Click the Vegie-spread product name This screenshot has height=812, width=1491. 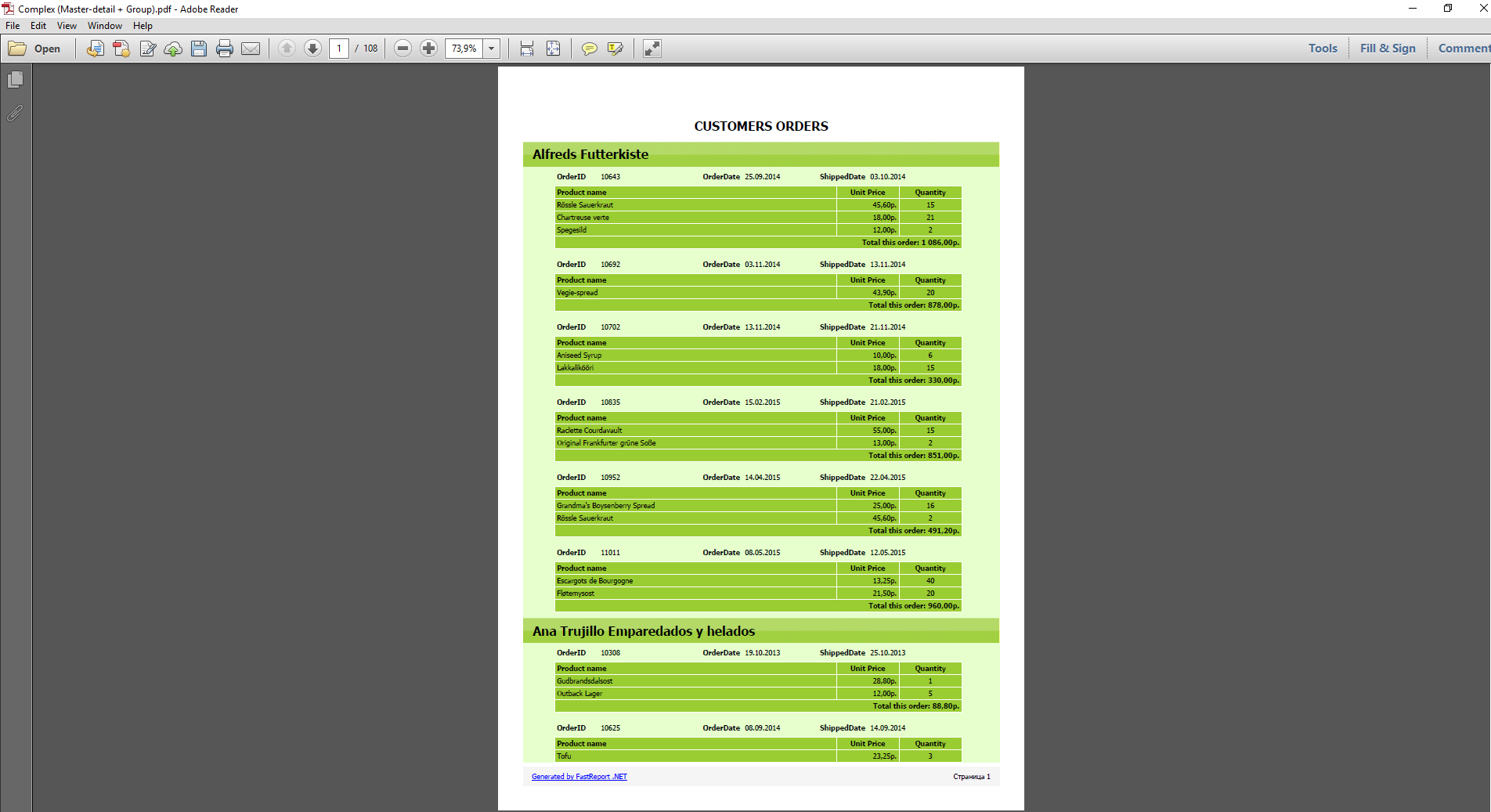click(x=577, y=293)
